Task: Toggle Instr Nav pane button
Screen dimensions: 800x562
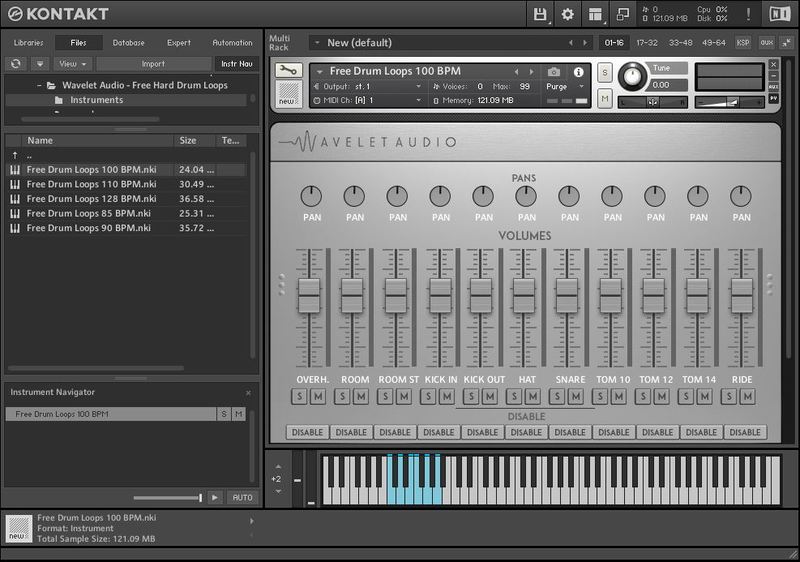Action: coord(237,63)
